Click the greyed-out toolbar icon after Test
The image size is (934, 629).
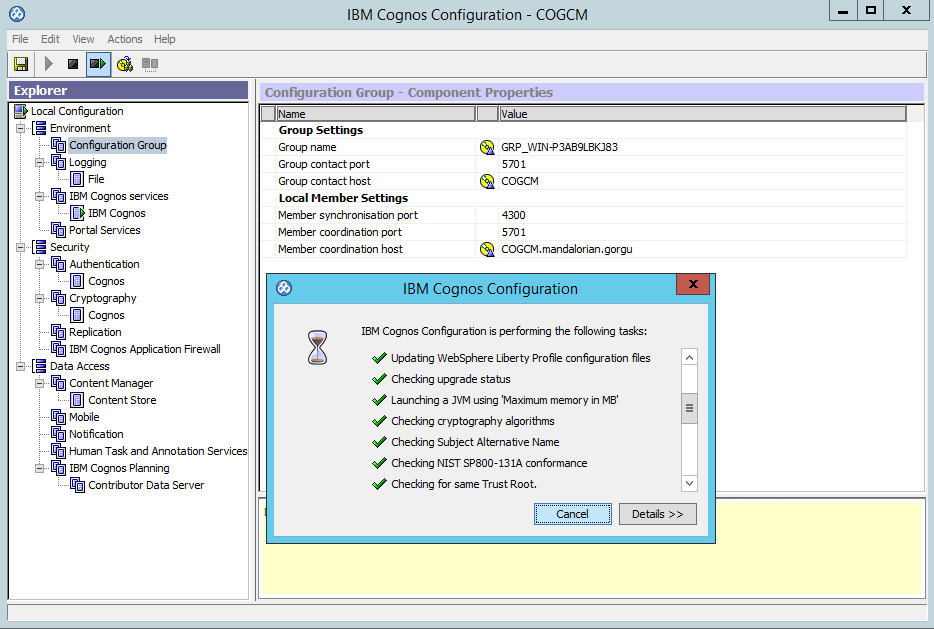[150, 64]
